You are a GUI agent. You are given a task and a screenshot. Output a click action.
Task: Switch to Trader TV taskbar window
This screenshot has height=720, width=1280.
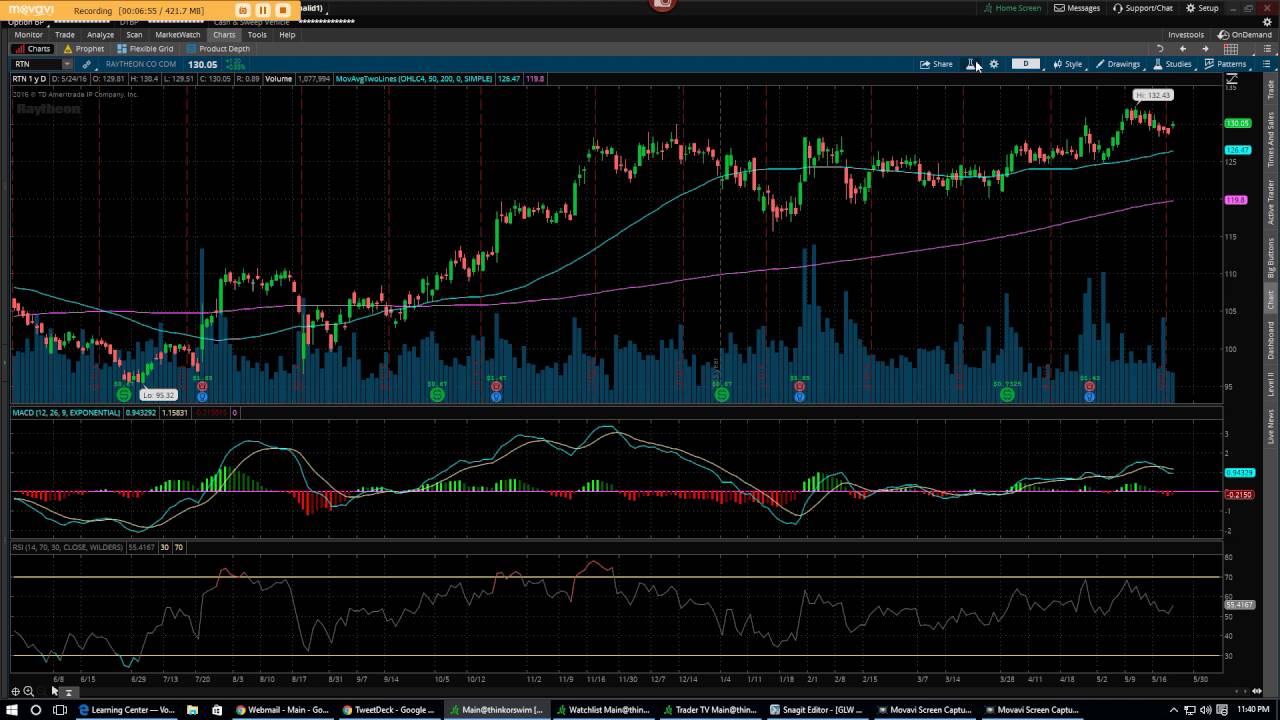click(x=710, y=710)
